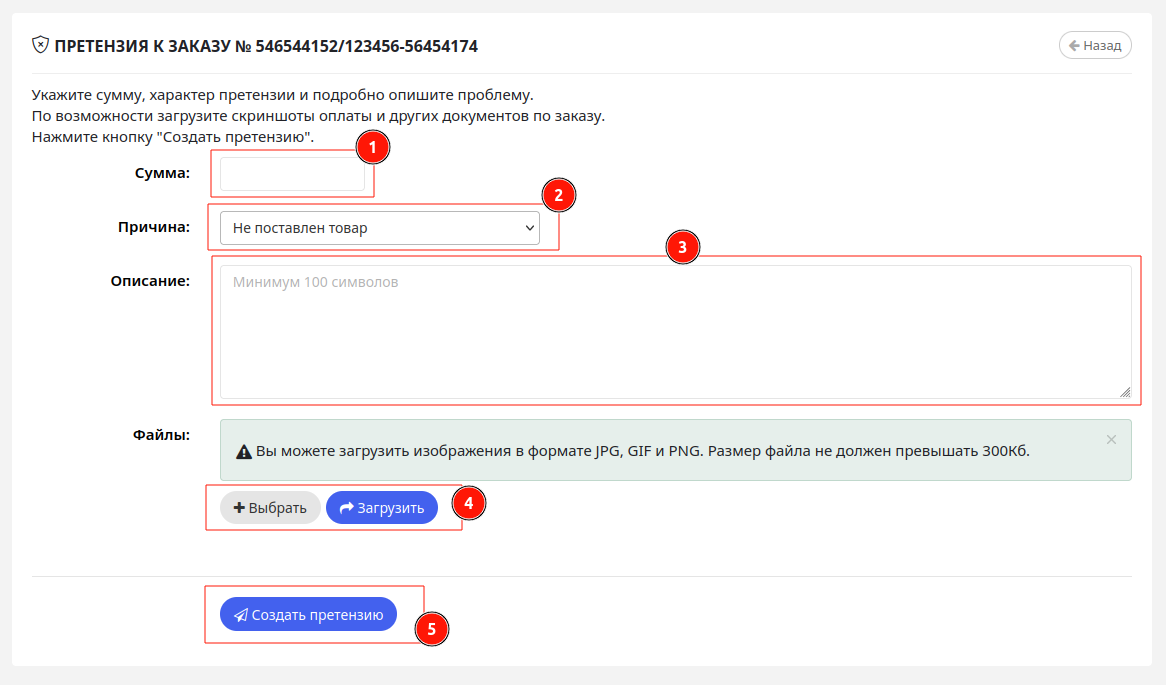Click the arrow icon on the Загрузить button
The height and width of the screenshot is (685, 1166).
[x=346, y=508]
